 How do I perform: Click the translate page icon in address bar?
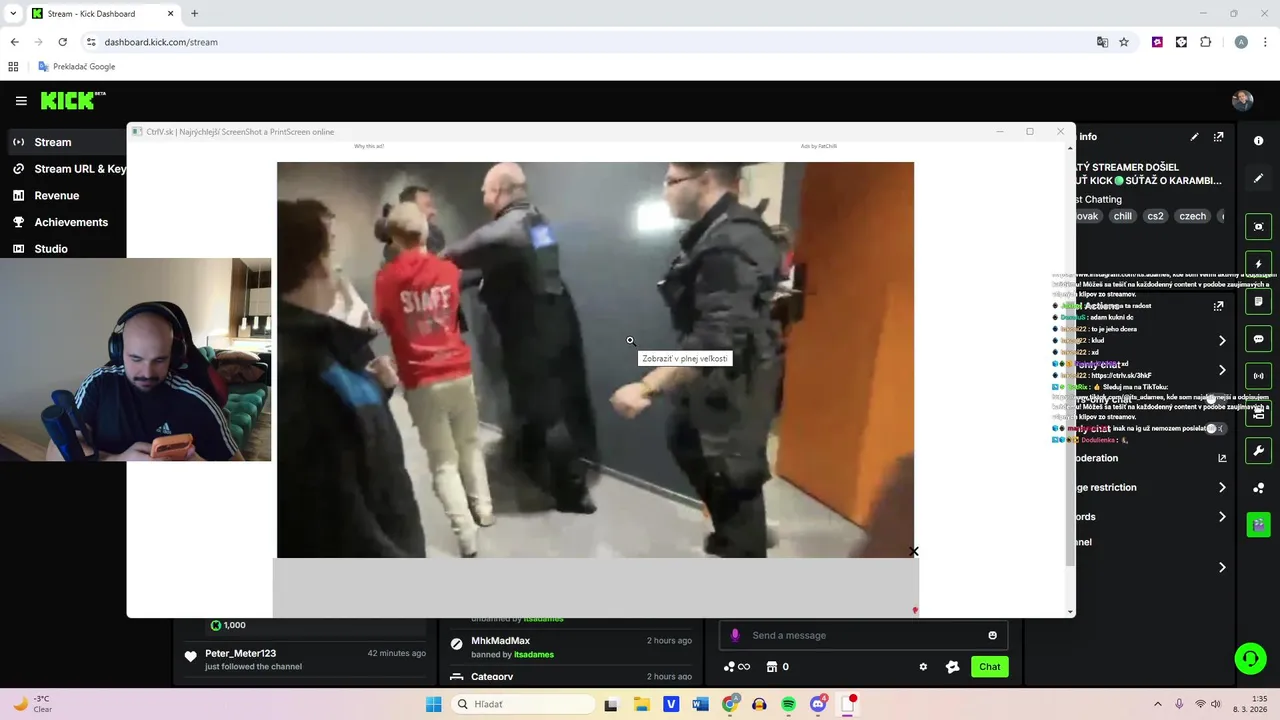click(1102, 42)
